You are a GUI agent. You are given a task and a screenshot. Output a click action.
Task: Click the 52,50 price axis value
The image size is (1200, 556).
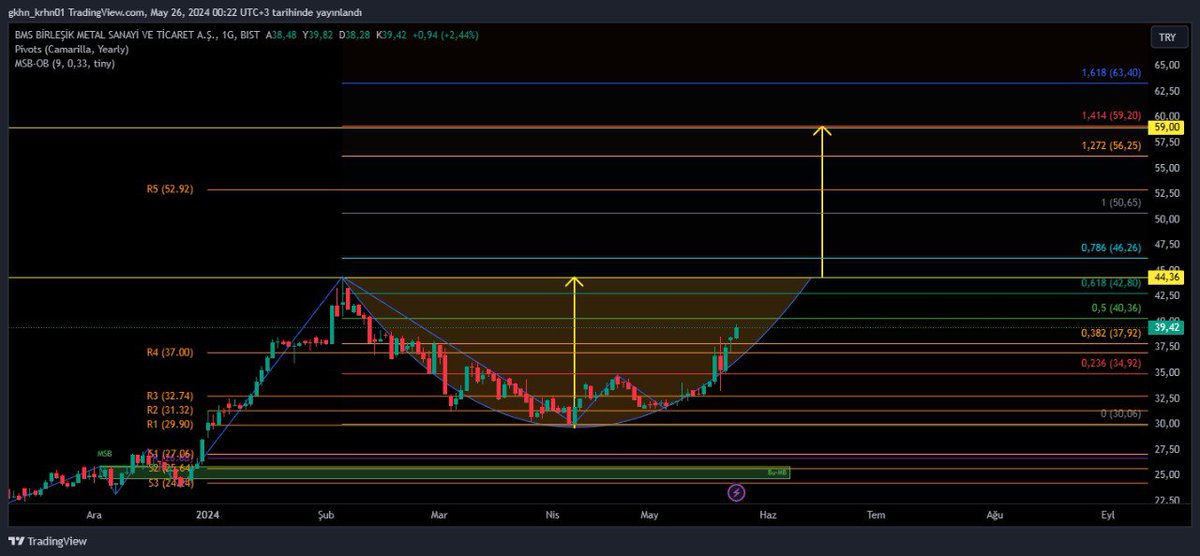click(x=1167, y=194)
